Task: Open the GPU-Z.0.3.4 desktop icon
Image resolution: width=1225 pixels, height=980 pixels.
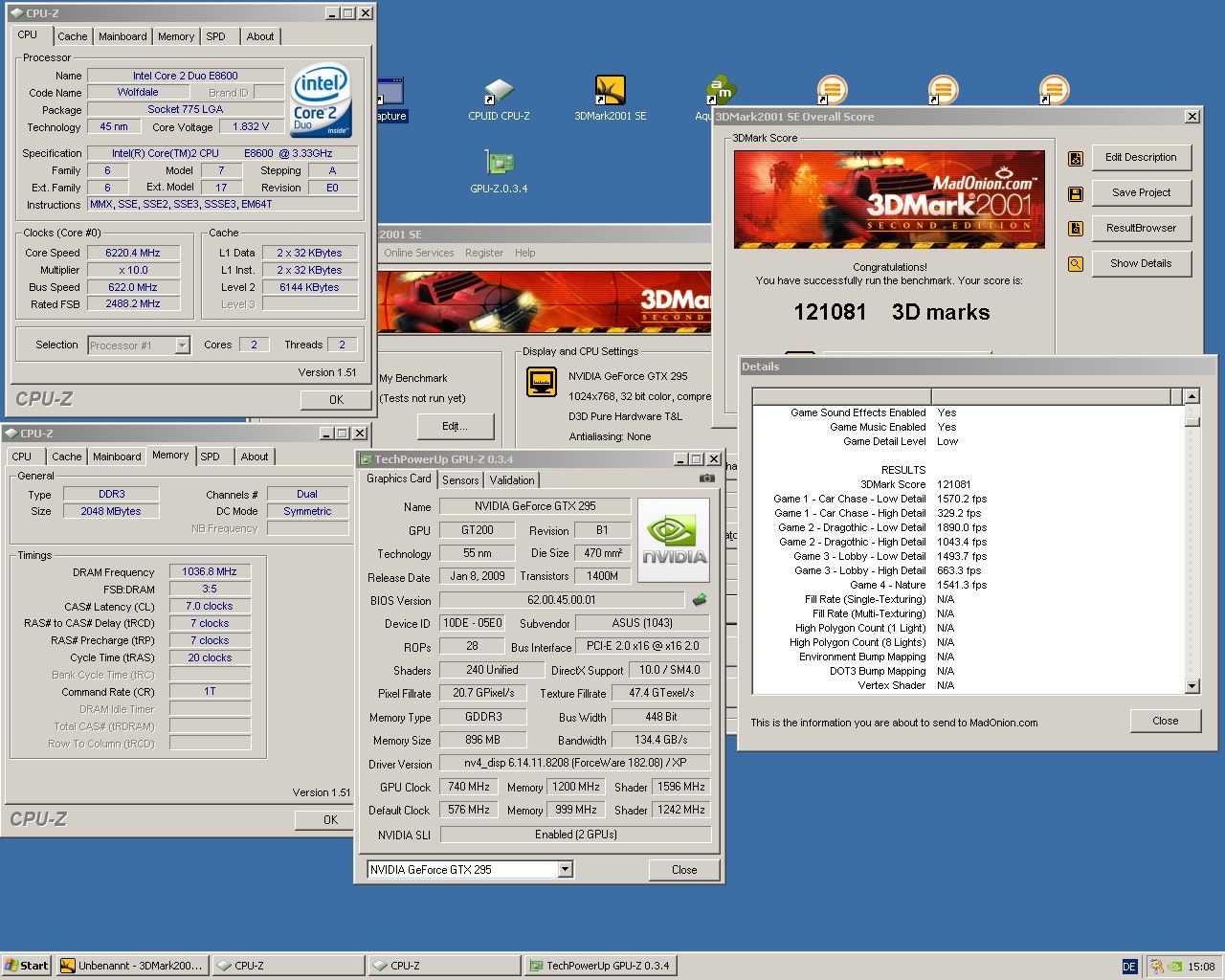Action: click(499, 172)
